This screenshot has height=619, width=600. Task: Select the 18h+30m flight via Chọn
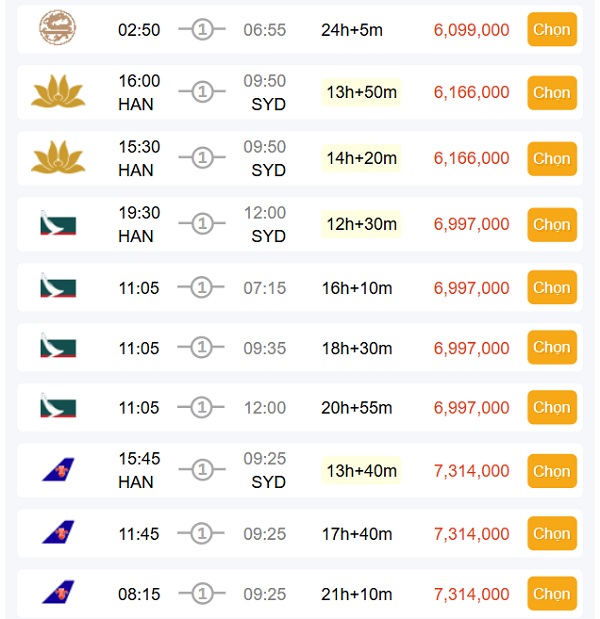click(551, 348)
